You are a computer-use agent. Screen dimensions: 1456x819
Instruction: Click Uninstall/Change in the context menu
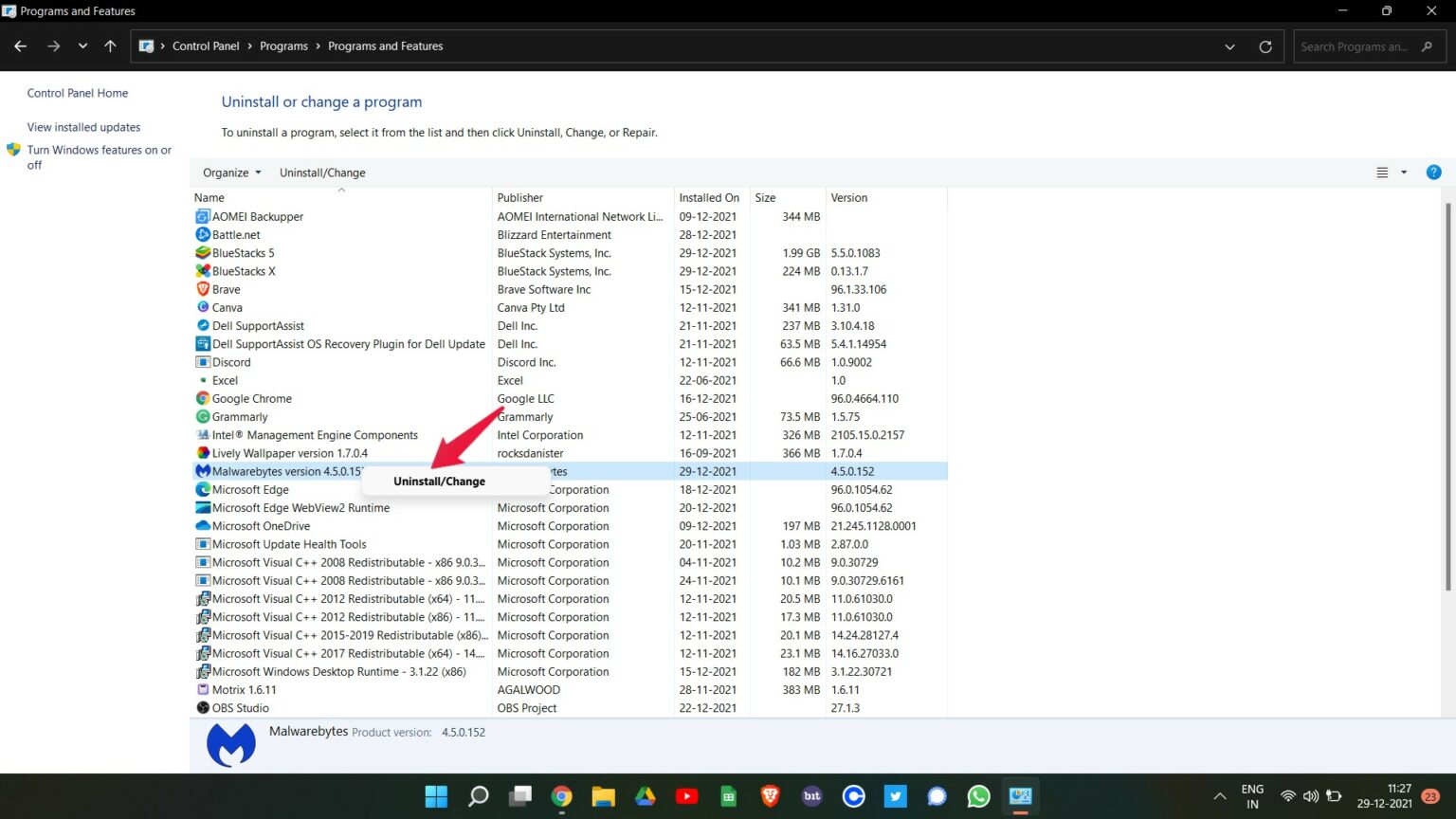[439, 481]
